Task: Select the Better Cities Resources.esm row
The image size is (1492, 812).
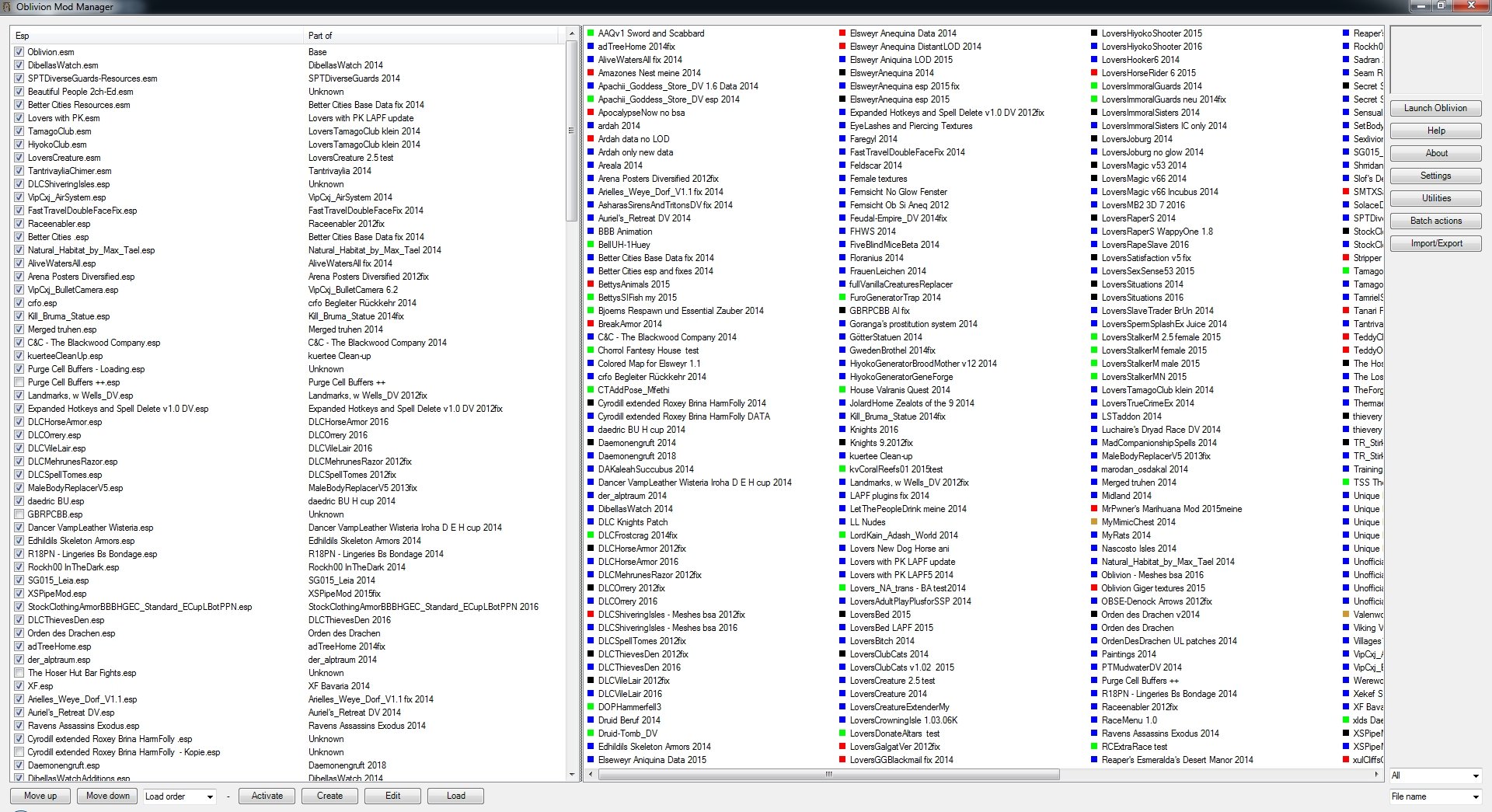Action: [285, 105]
